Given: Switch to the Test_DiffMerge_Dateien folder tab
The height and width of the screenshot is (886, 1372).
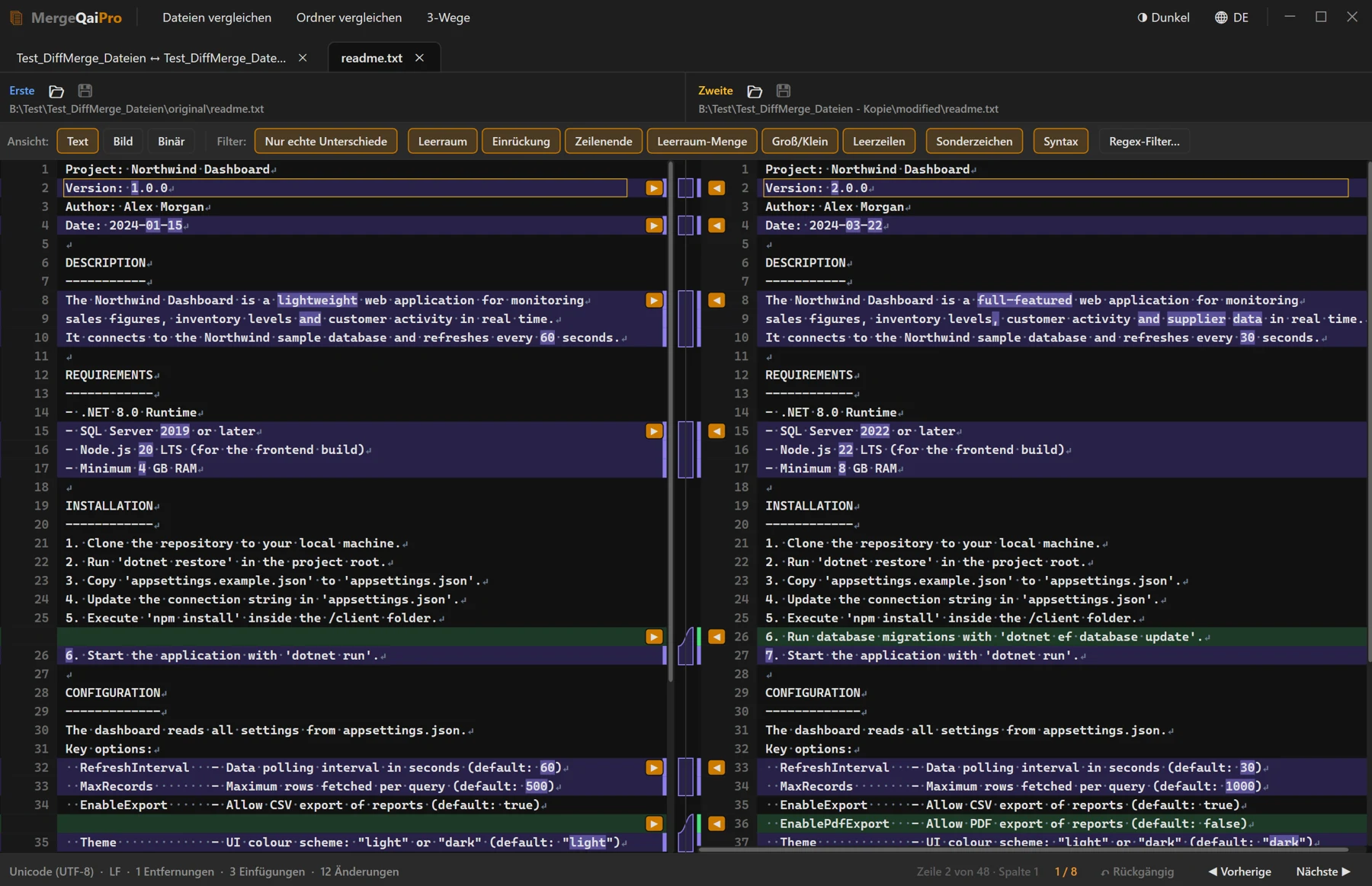Looking at the screenshot, I should [151, 58].
